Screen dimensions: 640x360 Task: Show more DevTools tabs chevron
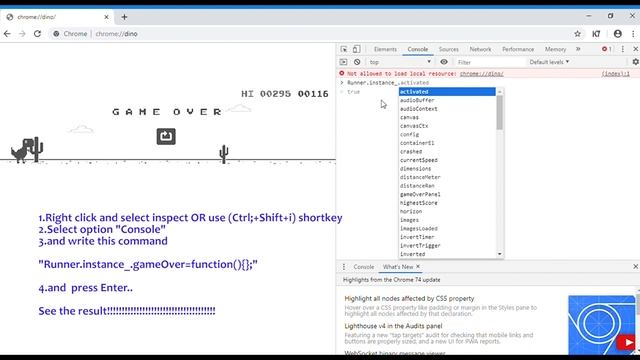[578, 49]
